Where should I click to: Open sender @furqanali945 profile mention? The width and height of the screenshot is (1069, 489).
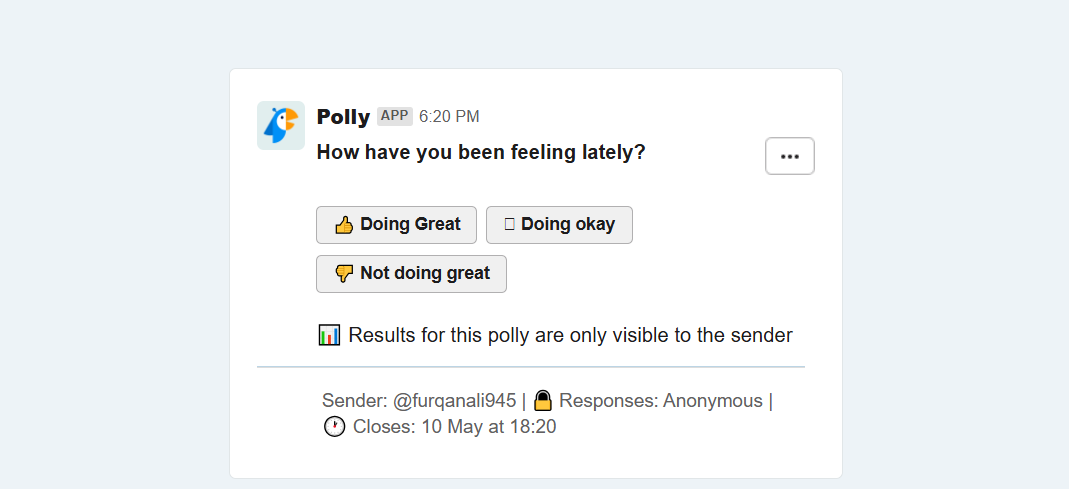[x=455, y=401]
